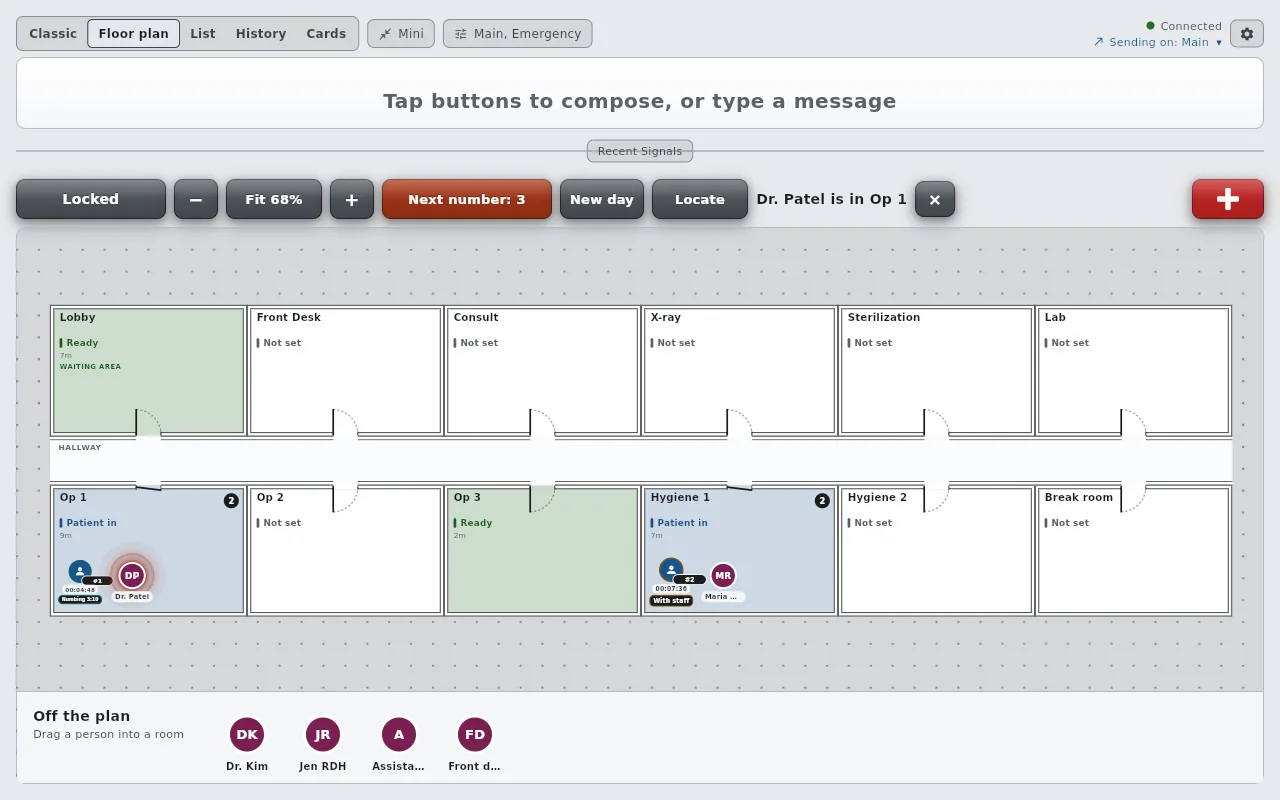The image size is (1280, 800).
Task: Click the 00:07:36 patient timer
Action: point(671,589)
